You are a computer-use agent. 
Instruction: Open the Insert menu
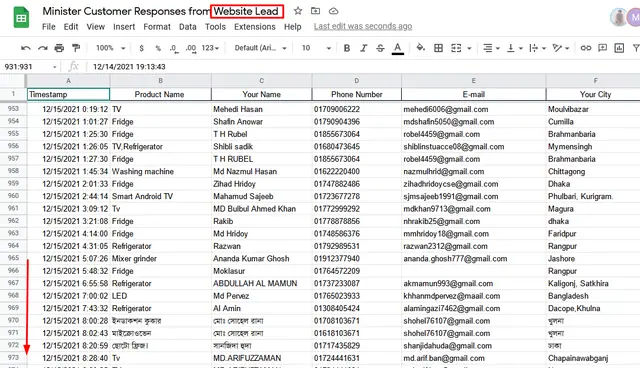click(124, 27)
